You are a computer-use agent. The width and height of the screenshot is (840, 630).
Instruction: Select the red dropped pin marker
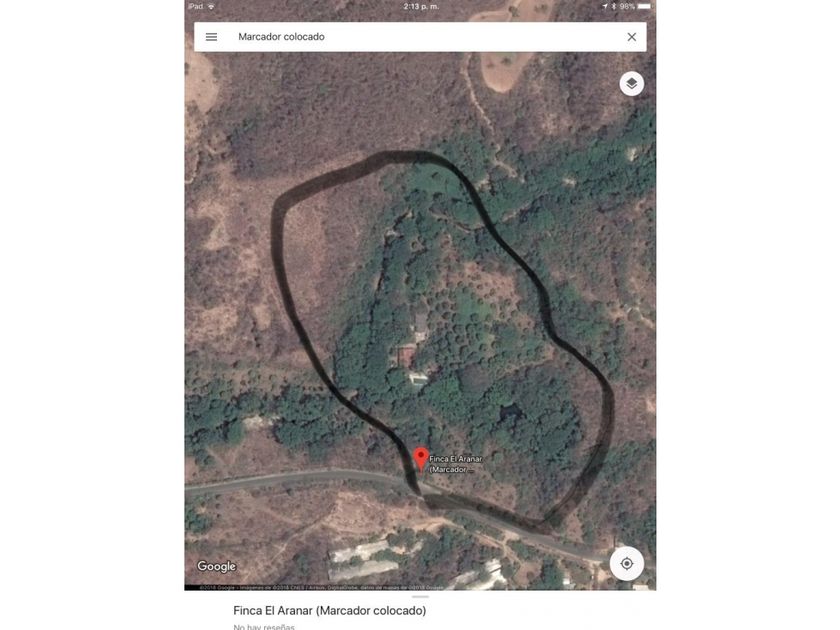[421, 460]
